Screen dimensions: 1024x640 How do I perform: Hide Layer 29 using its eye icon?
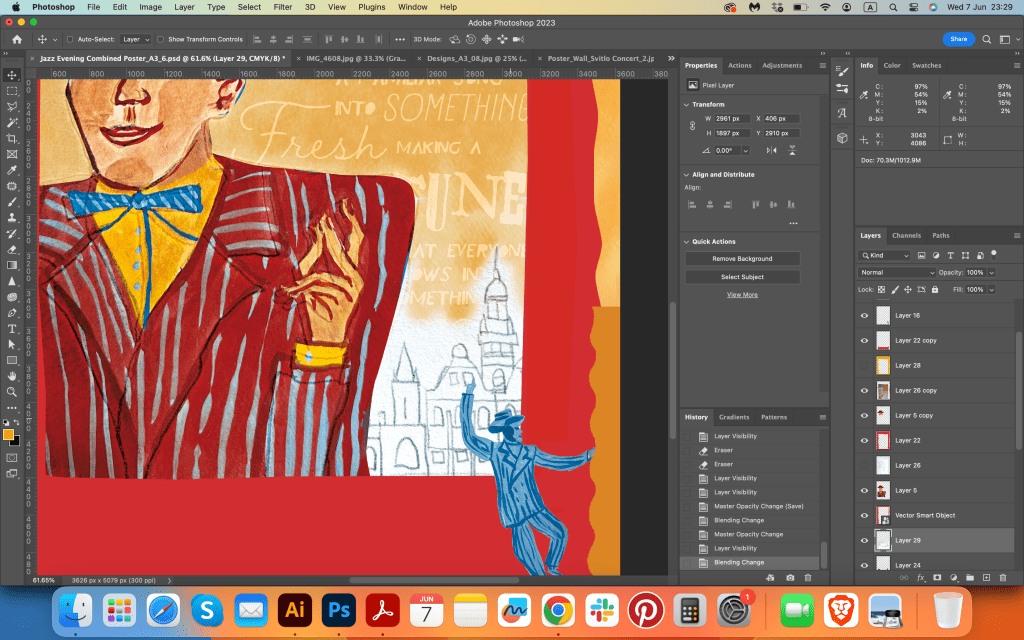point(865,540)
